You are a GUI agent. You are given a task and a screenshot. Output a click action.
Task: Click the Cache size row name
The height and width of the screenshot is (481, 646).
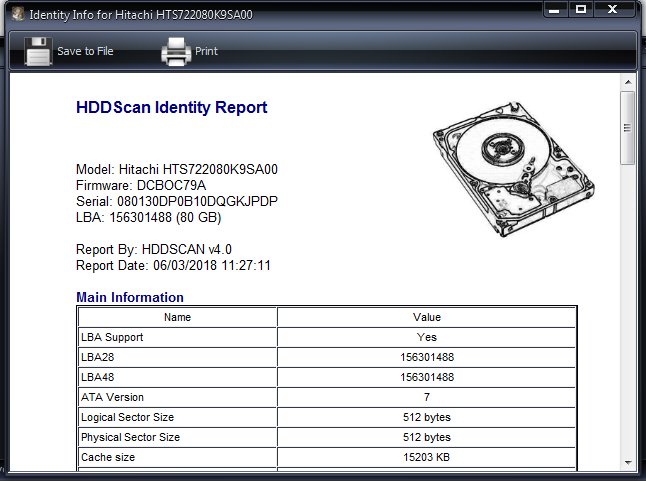[108, 458]
